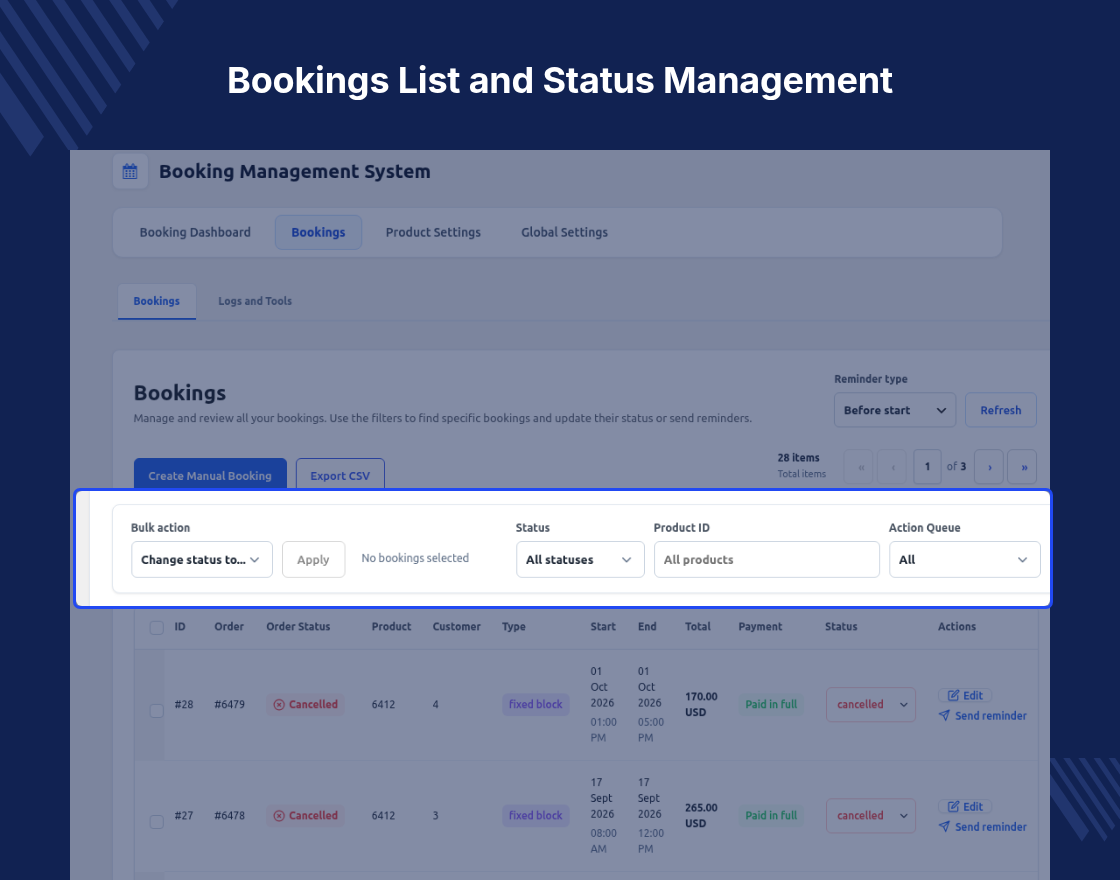The height and width of the screenshot is (880, 1120).
Task: Open the cancelled status dropdown for booking #27
Action: (x=871, y=816)
